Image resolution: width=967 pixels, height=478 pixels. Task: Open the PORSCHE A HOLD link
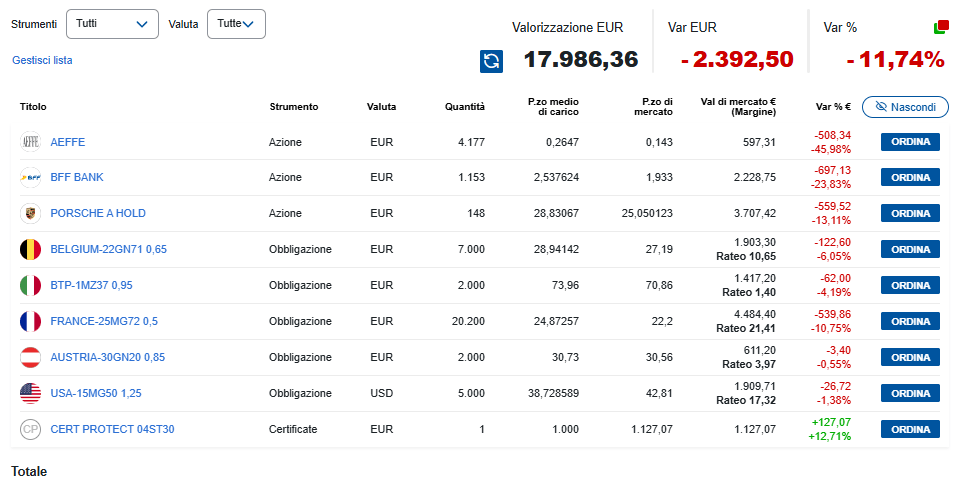point(98,213)
